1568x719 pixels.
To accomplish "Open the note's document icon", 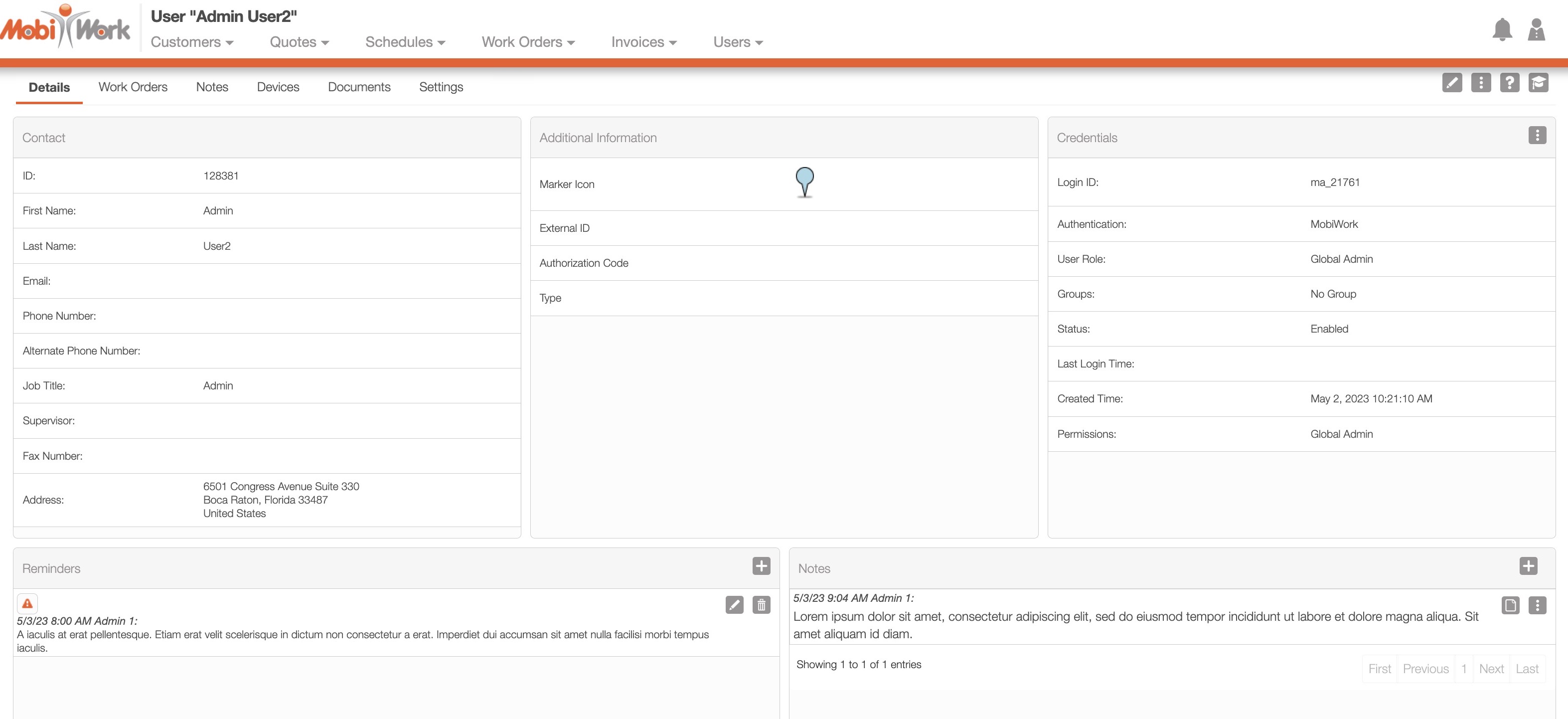I will tap(1510, 604).
